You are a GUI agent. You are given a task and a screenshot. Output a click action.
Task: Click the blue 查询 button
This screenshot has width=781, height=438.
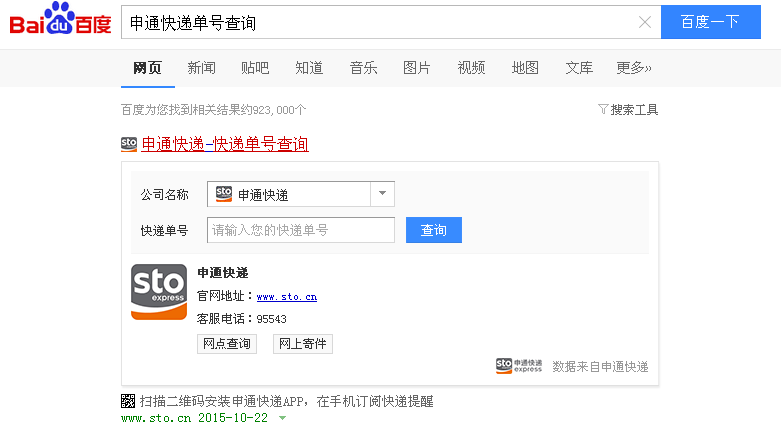pos(434,230)
